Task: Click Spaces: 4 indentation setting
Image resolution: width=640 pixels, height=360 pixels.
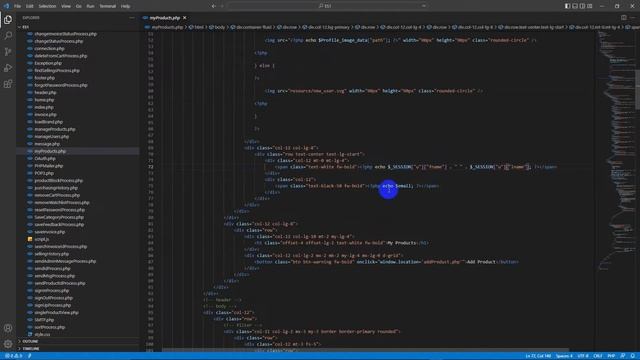Action: (x=564, y=356)
